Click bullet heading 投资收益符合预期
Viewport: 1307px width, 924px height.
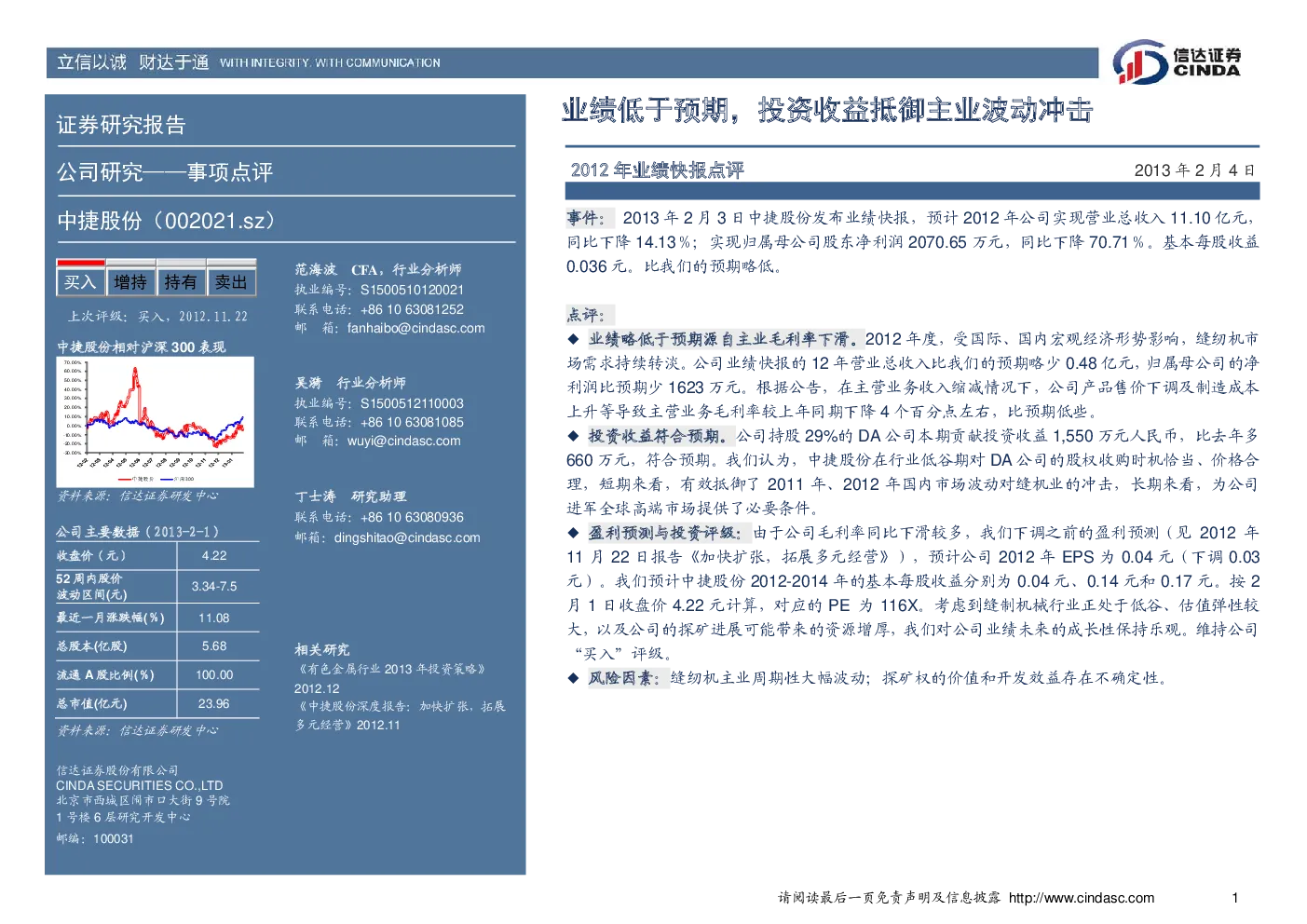pyautogui.click(x=660, y=436)
